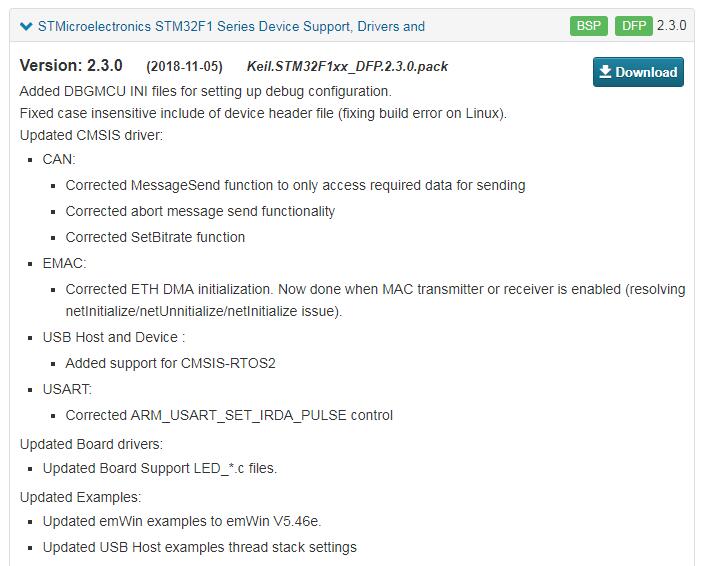The image size is (701, 566).
Task: Click the green DFP badge
Action: 633,26
